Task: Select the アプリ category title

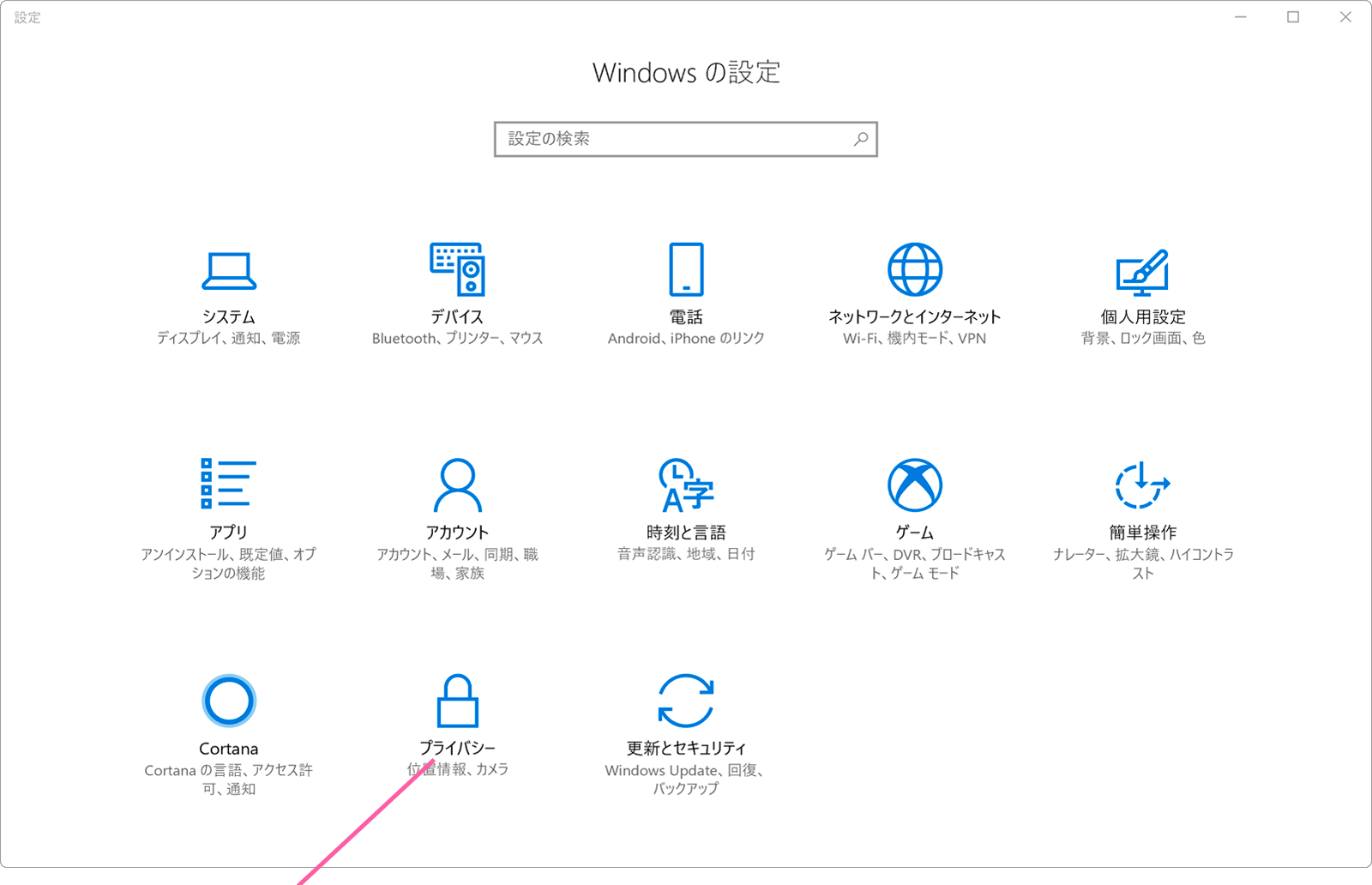Action: 229,533
